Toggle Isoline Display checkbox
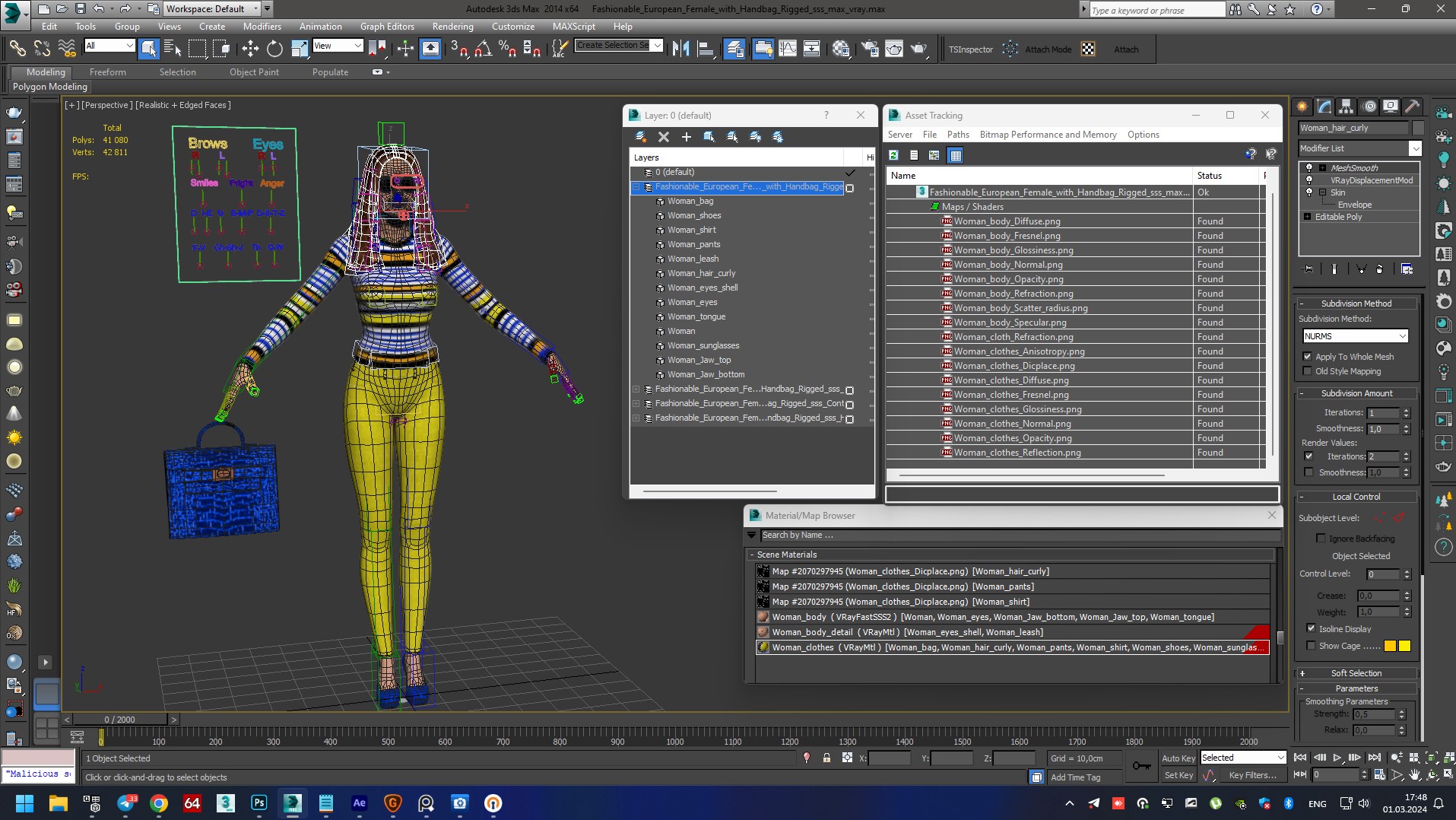Screen dimensions: 1456x820 pos(1311,628)
